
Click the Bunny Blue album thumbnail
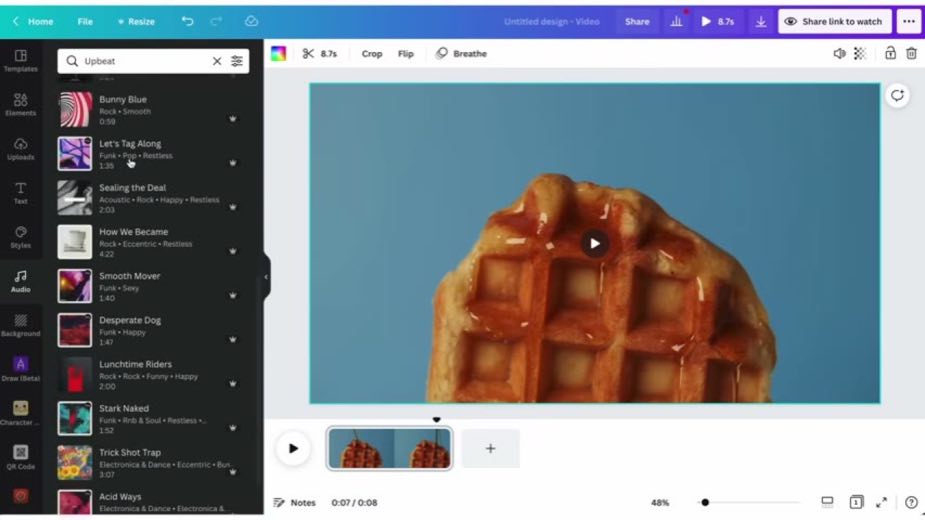[x=75, y=109]
